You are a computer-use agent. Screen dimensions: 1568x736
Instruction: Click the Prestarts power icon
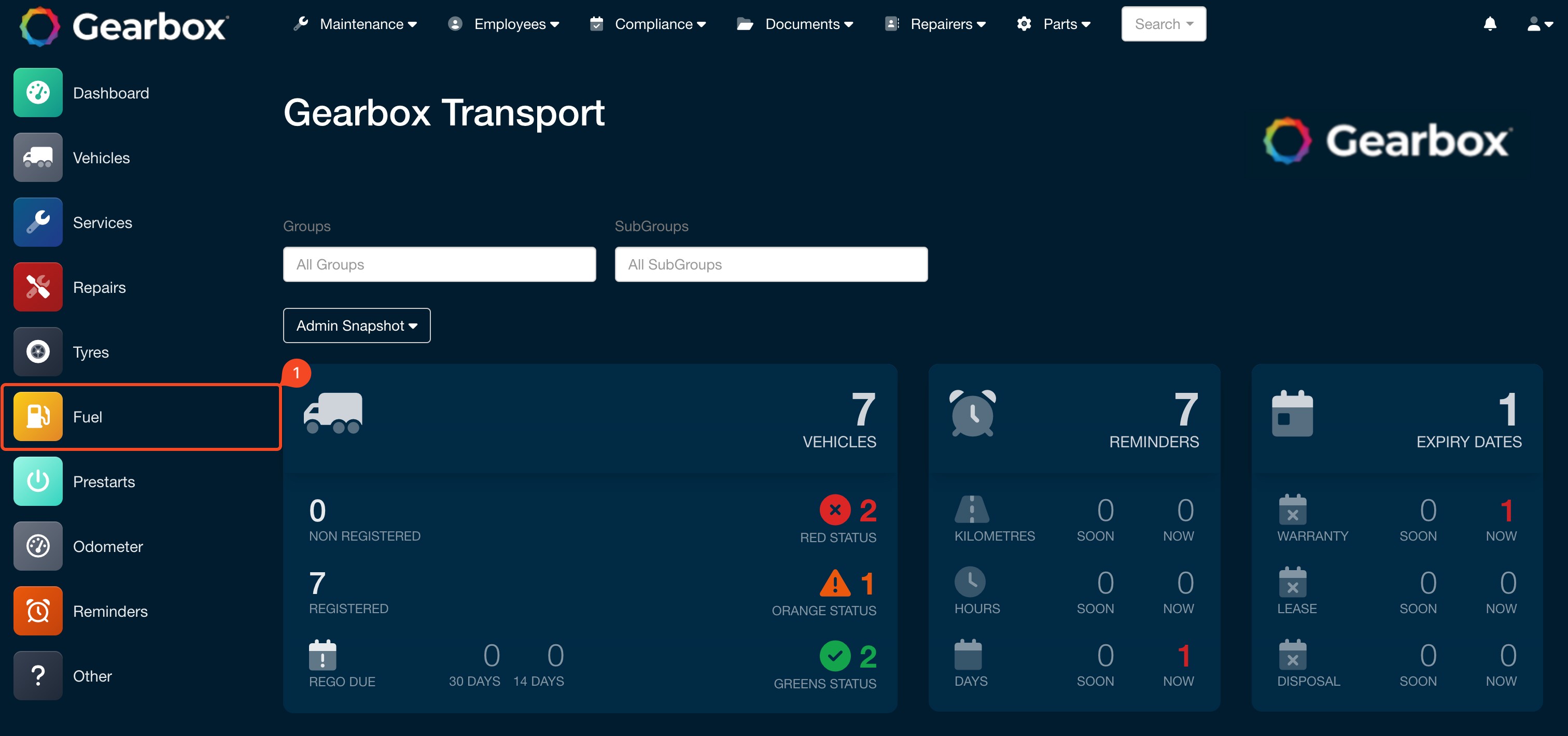tap(38, 481)
